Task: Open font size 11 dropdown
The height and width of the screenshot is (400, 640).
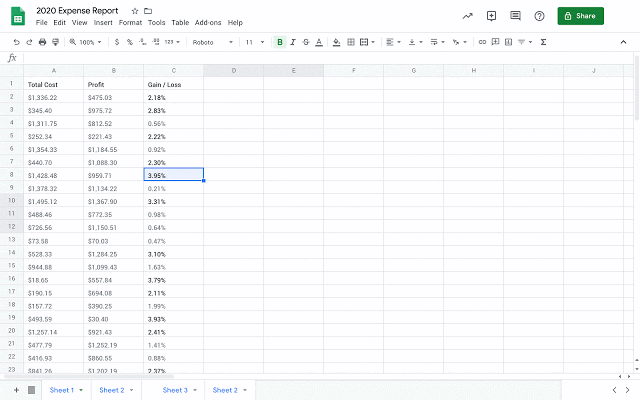Action: tap(255, 42)
